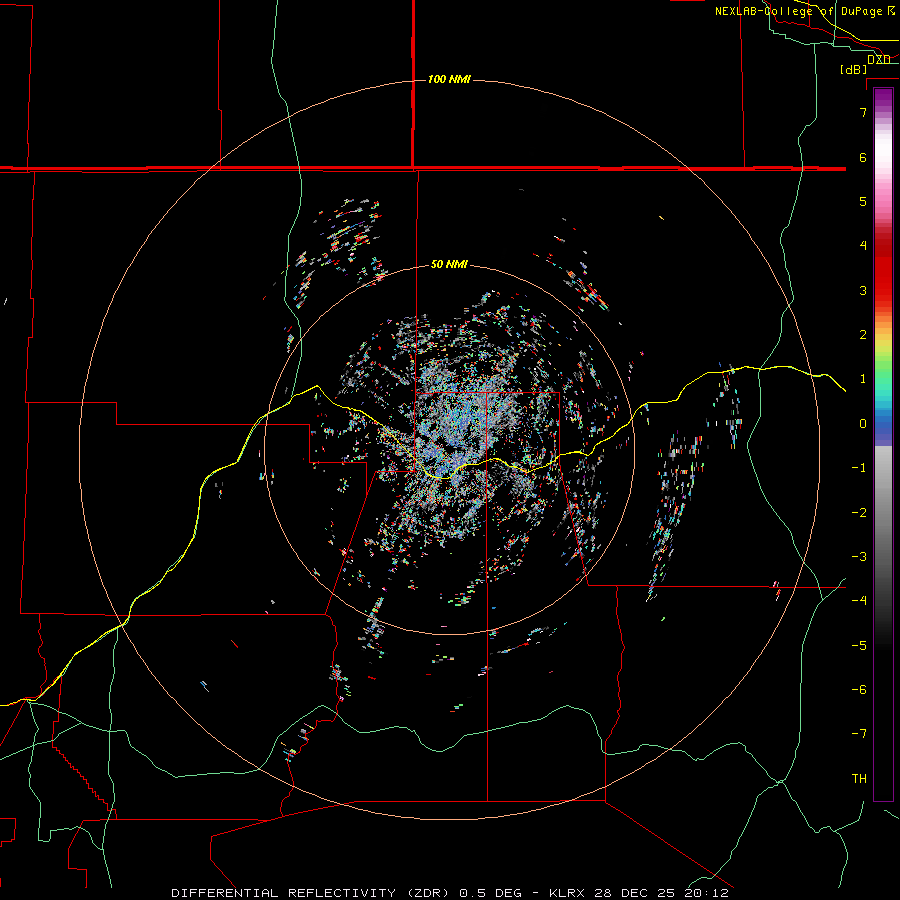Click the "5" value on the color scale
The width and height of the screenshot is (900, 900).
[863, 201]
